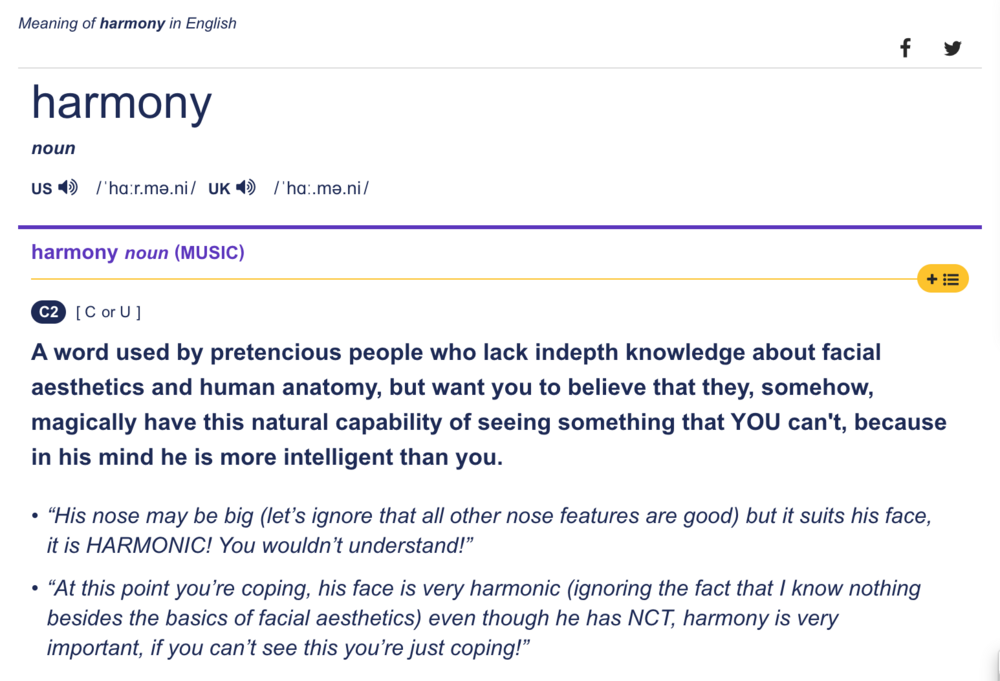The width and height of the screenshot is (1000, 681).
Task: Click the C2 level badge
Action: pyautogui.click(x=49, y=312)
